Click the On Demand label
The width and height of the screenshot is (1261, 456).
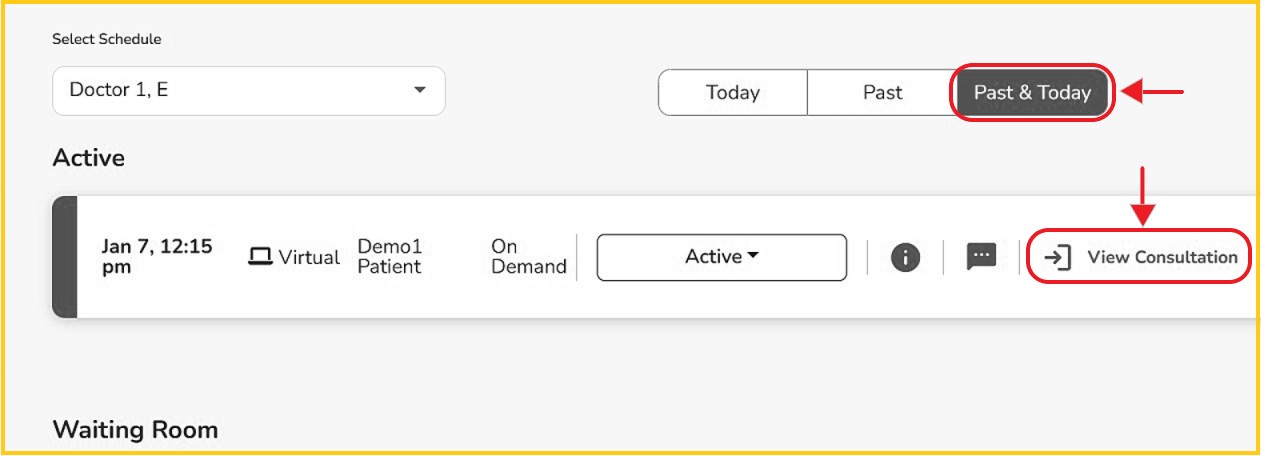pyautogui.click(x=528, y=257)
